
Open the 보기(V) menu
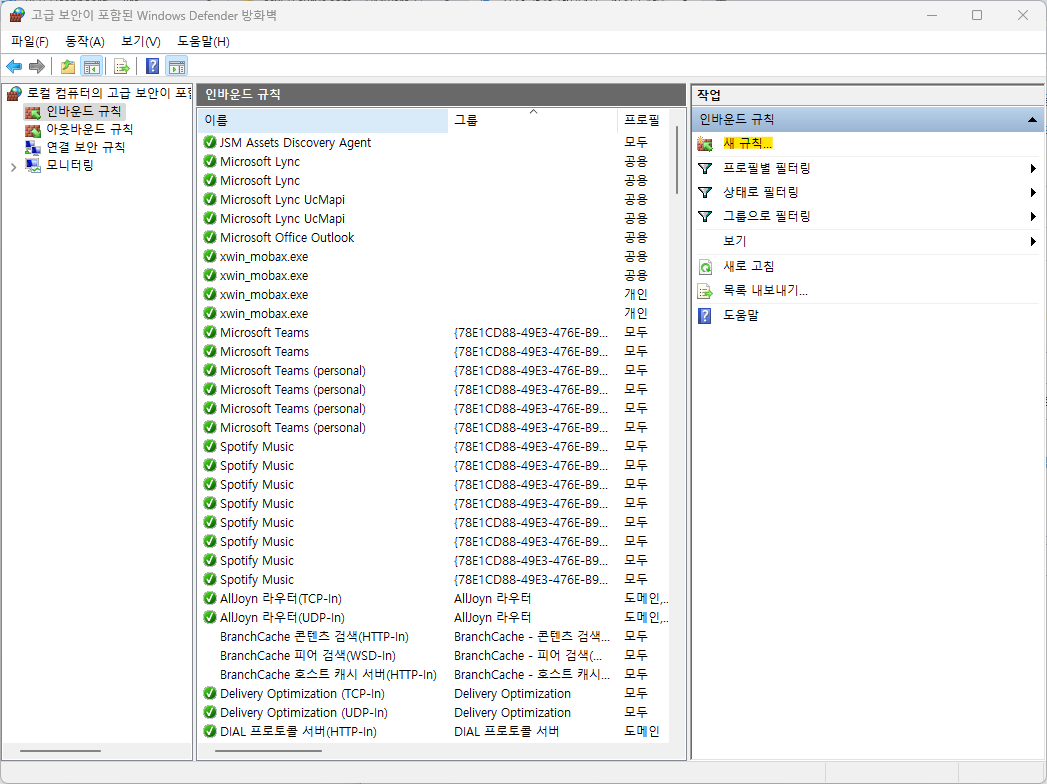tap(140, 41)
